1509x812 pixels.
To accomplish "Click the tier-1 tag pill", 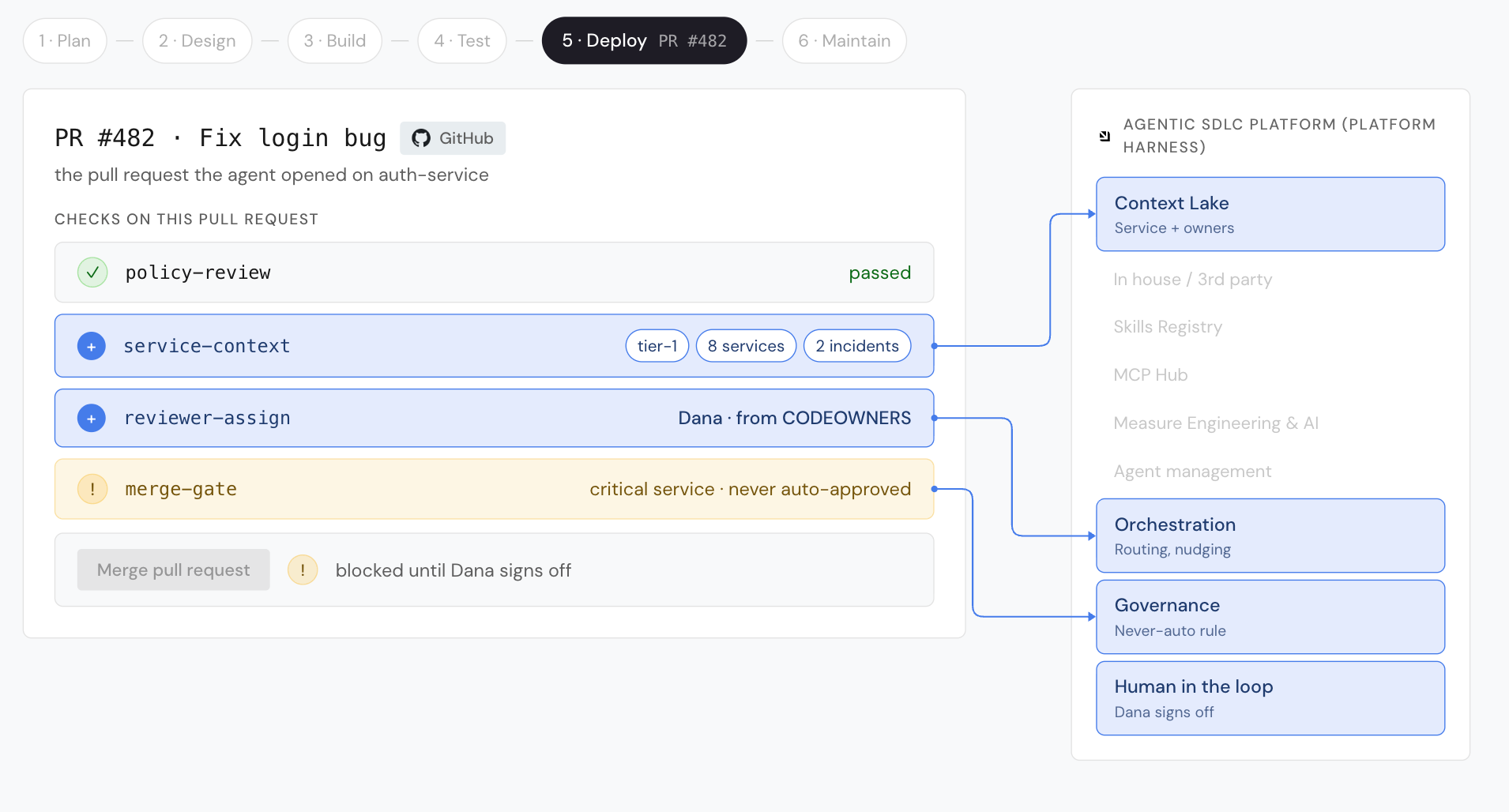I will pos(657,346).
